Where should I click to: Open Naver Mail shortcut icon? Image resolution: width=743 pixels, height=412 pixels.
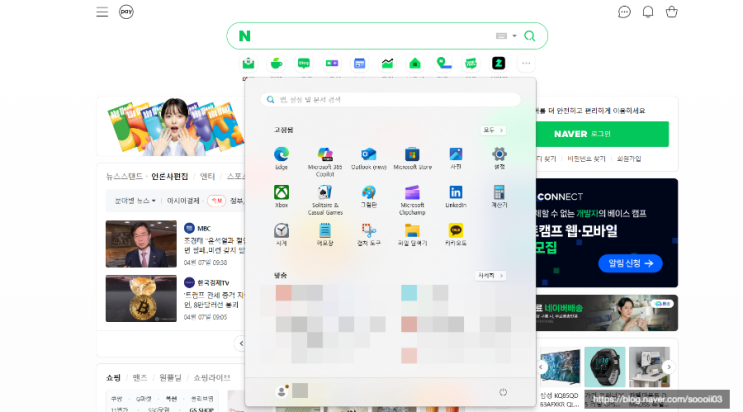click(x=248, y=63)
